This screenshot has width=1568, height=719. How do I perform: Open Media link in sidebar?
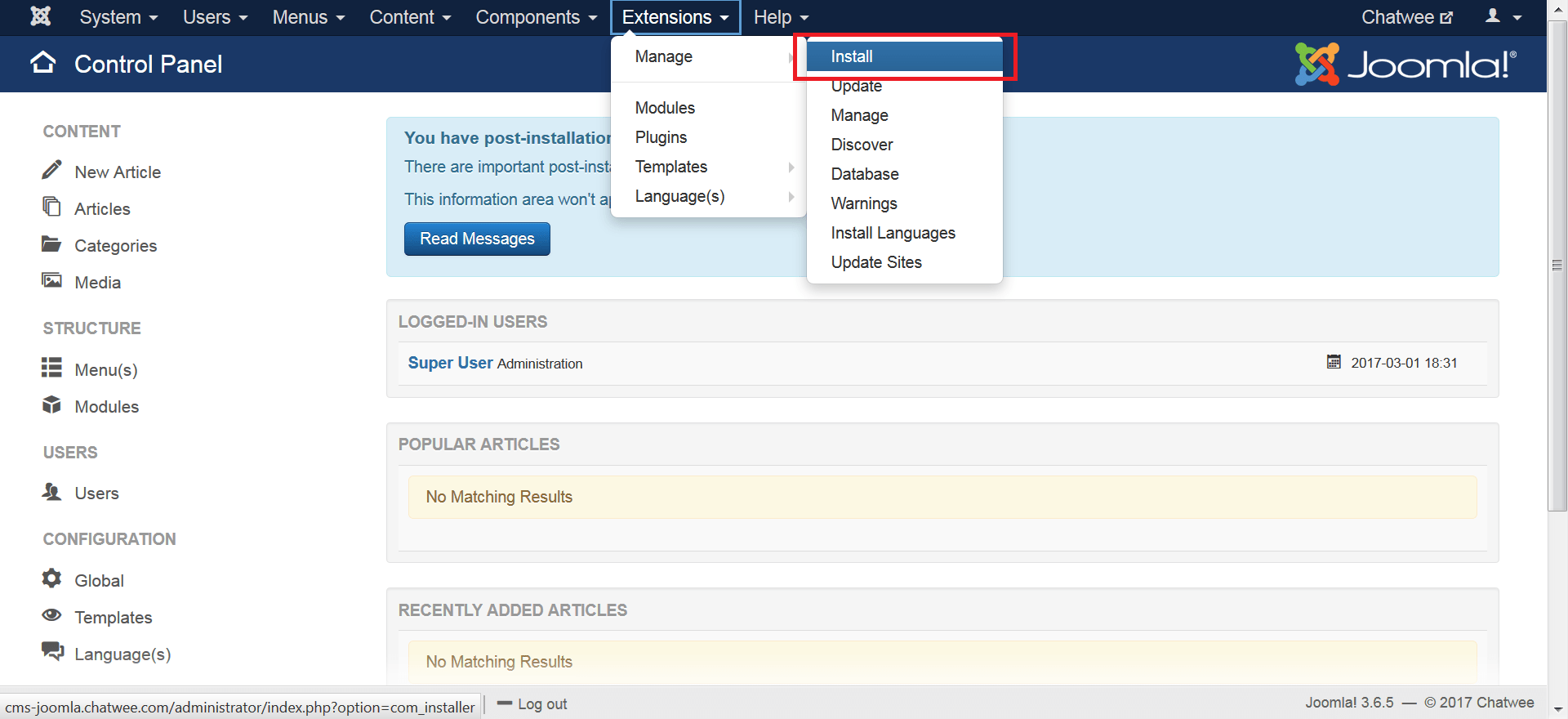tap(97, 283)
